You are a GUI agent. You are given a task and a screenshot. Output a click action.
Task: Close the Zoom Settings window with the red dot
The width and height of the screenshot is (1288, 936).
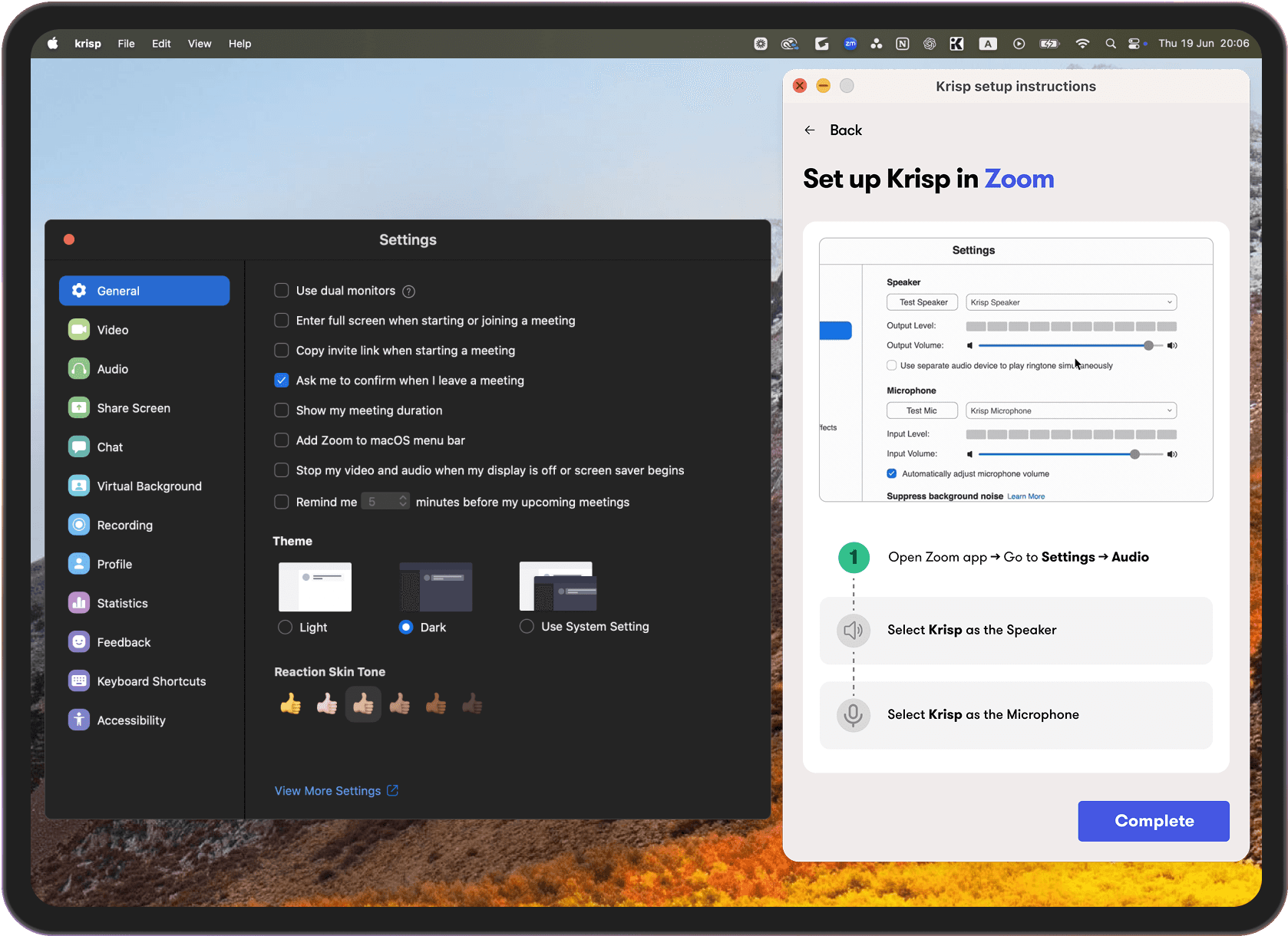point(69,239)
